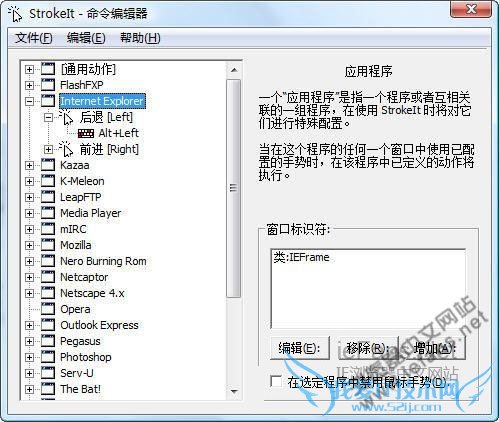
Task: Click the [通用动作] application window icon
Action: (x=48, y=69)
